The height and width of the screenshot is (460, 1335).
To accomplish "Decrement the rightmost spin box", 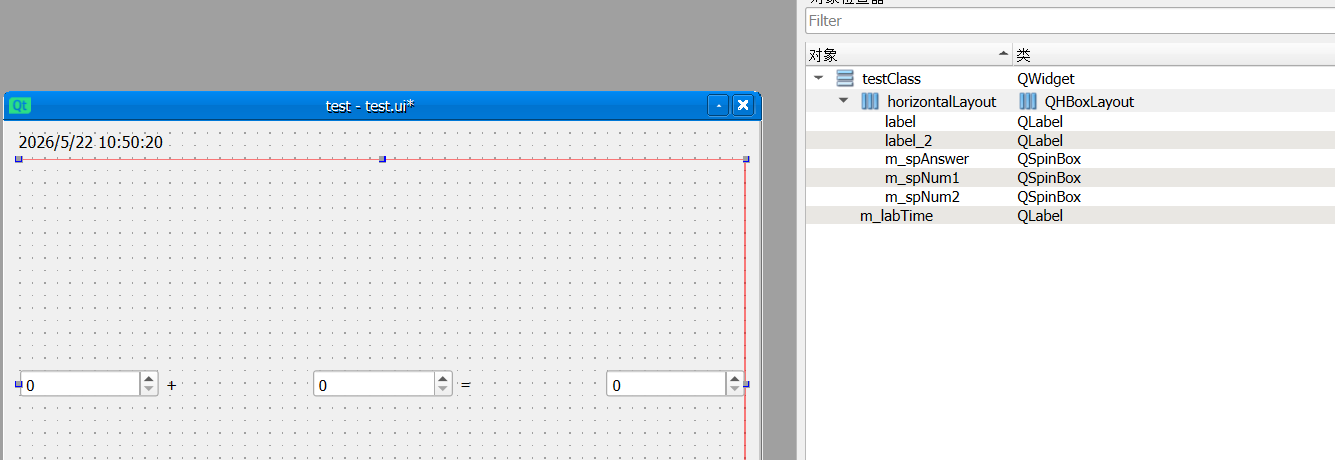I will click(735, 390).
